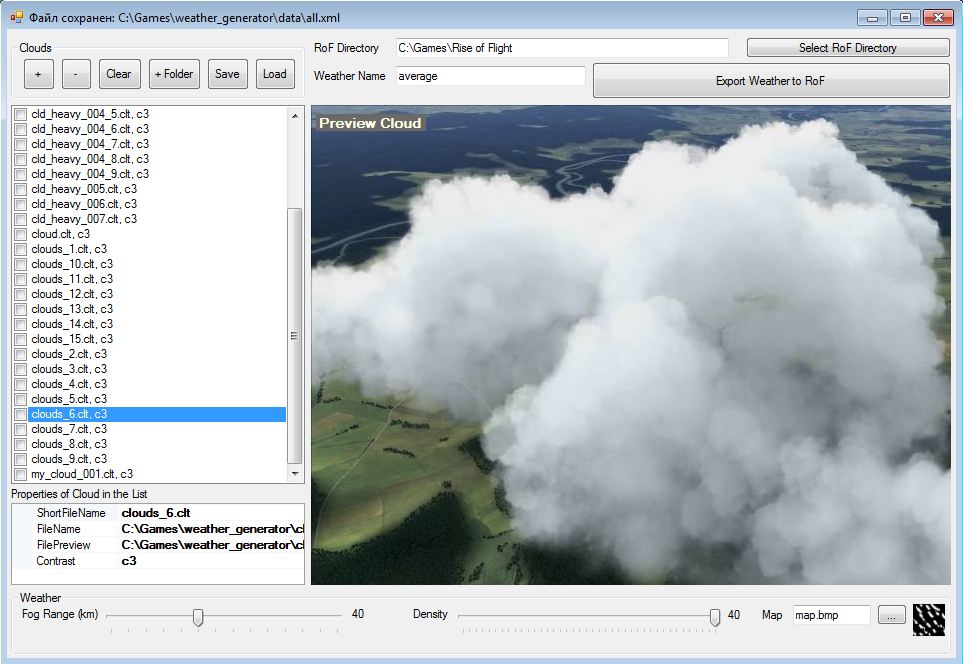963x664 pixels.
Task: Add a cloud with the + button
Action: (x=39, y=74)
